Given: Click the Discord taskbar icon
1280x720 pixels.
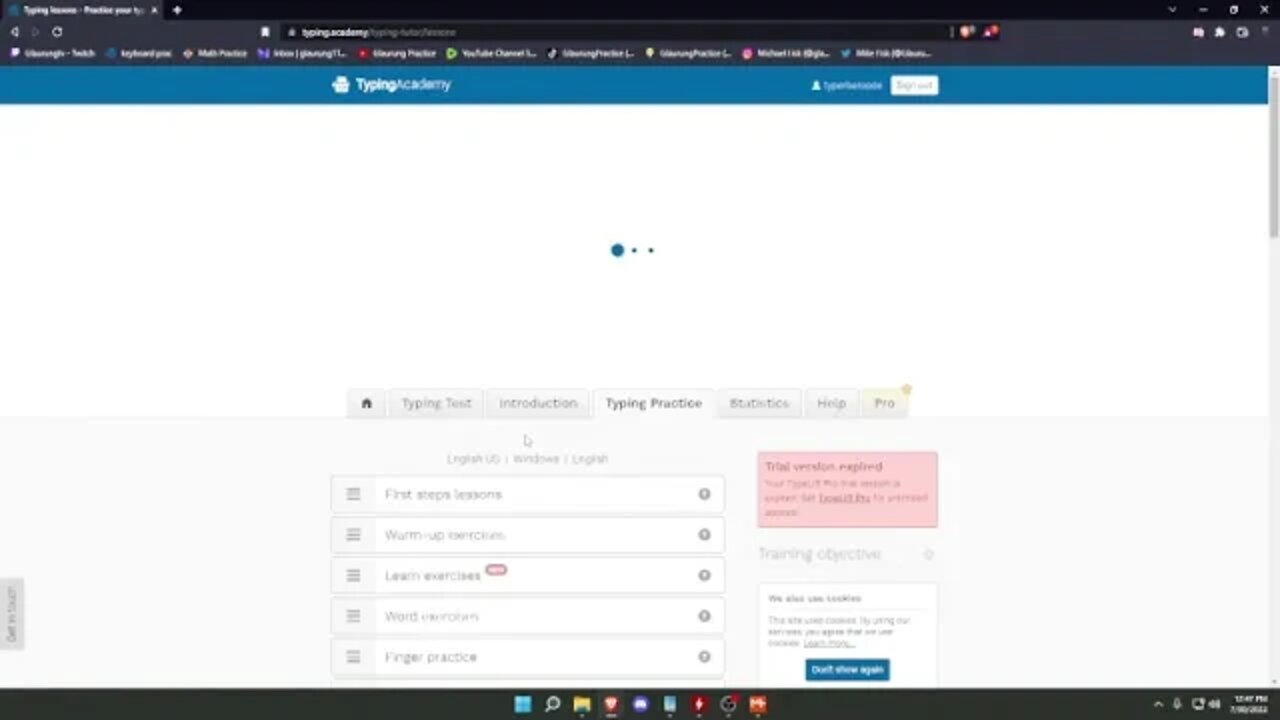Looking at the screenshot, I should point(640,704).
